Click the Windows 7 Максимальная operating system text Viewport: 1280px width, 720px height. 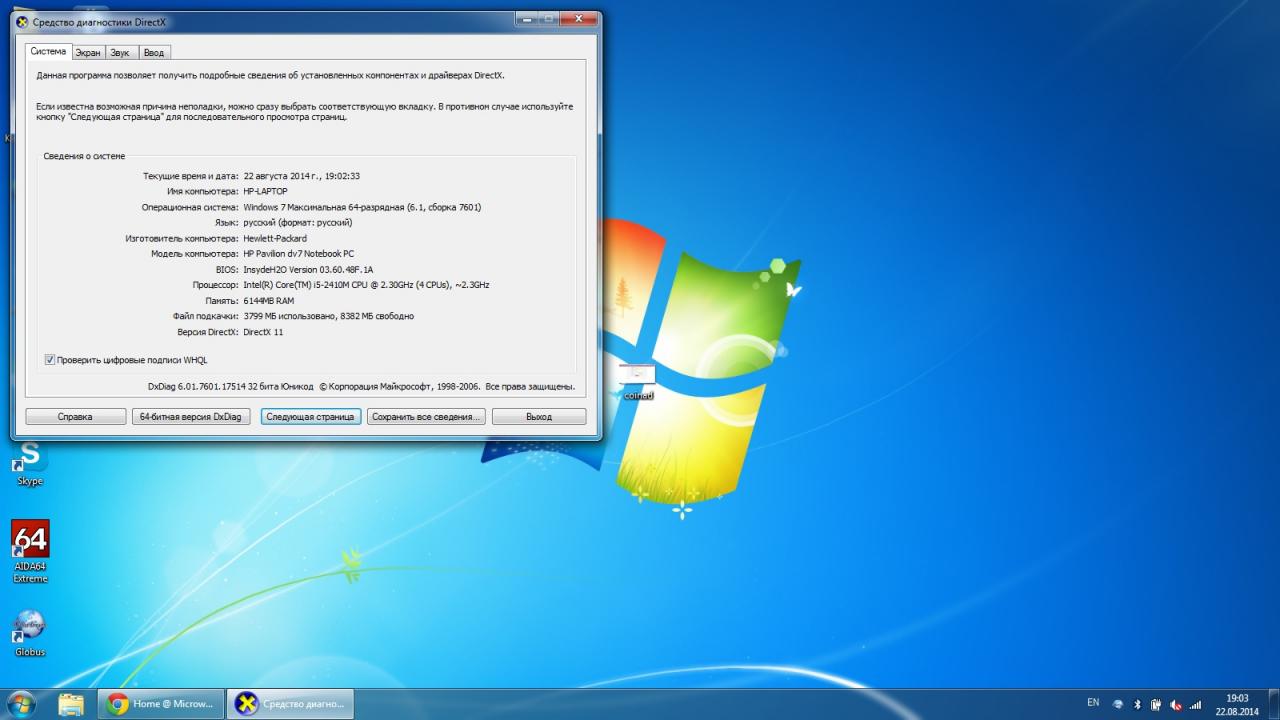(362, 207)
